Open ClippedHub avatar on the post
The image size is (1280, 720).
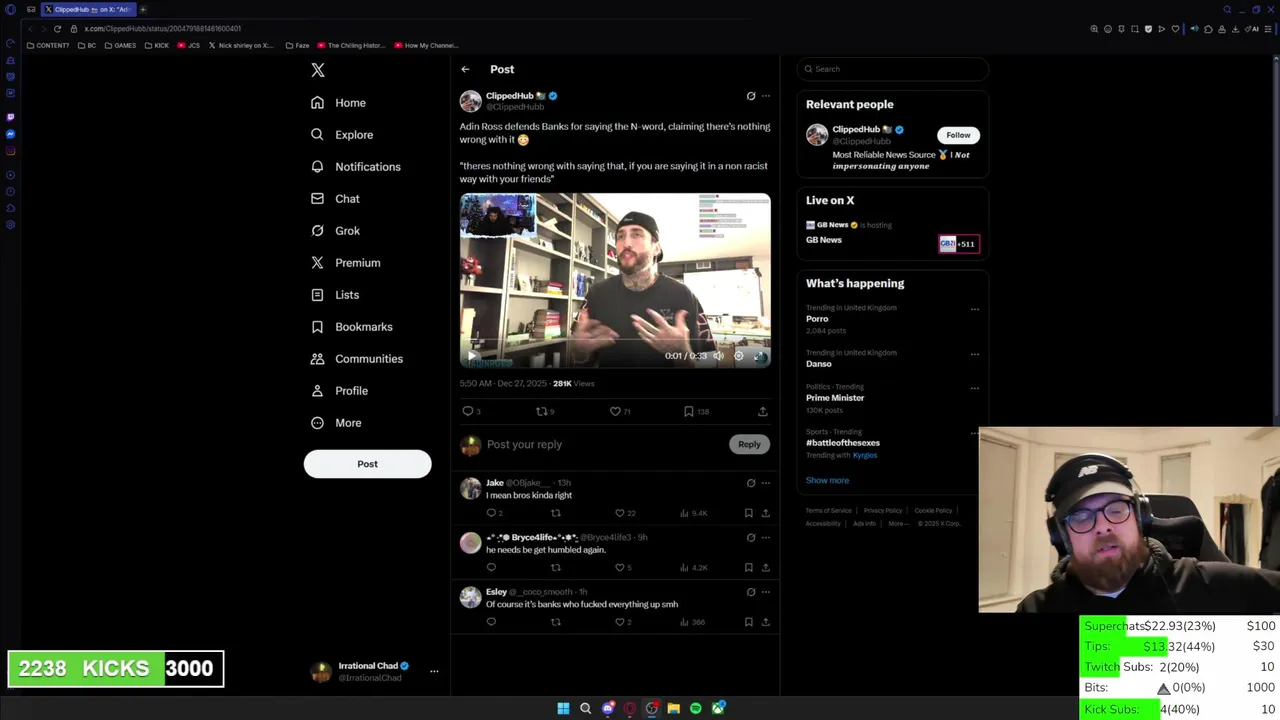pos(470,101)
